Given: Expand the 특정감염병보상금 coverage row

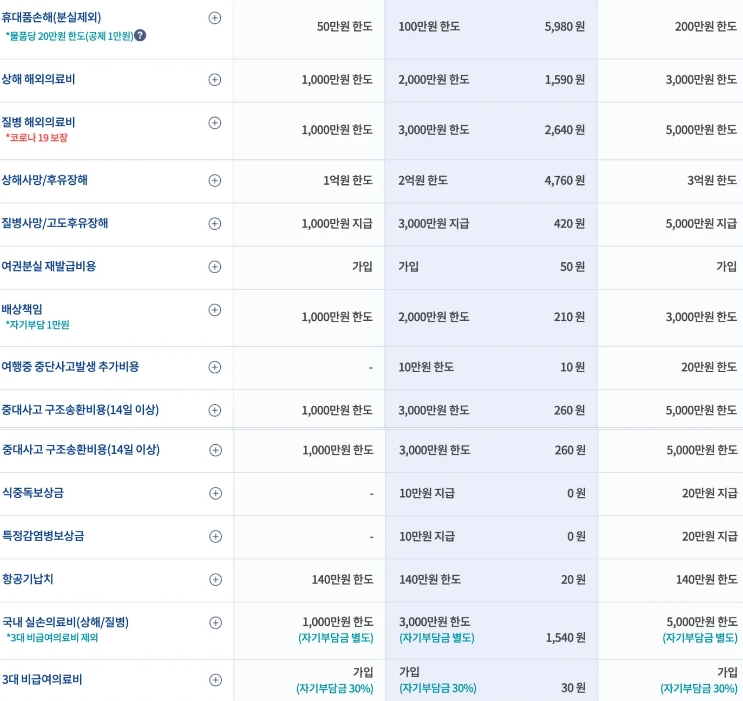Looking at the screenshot, I should coord(214,536).
